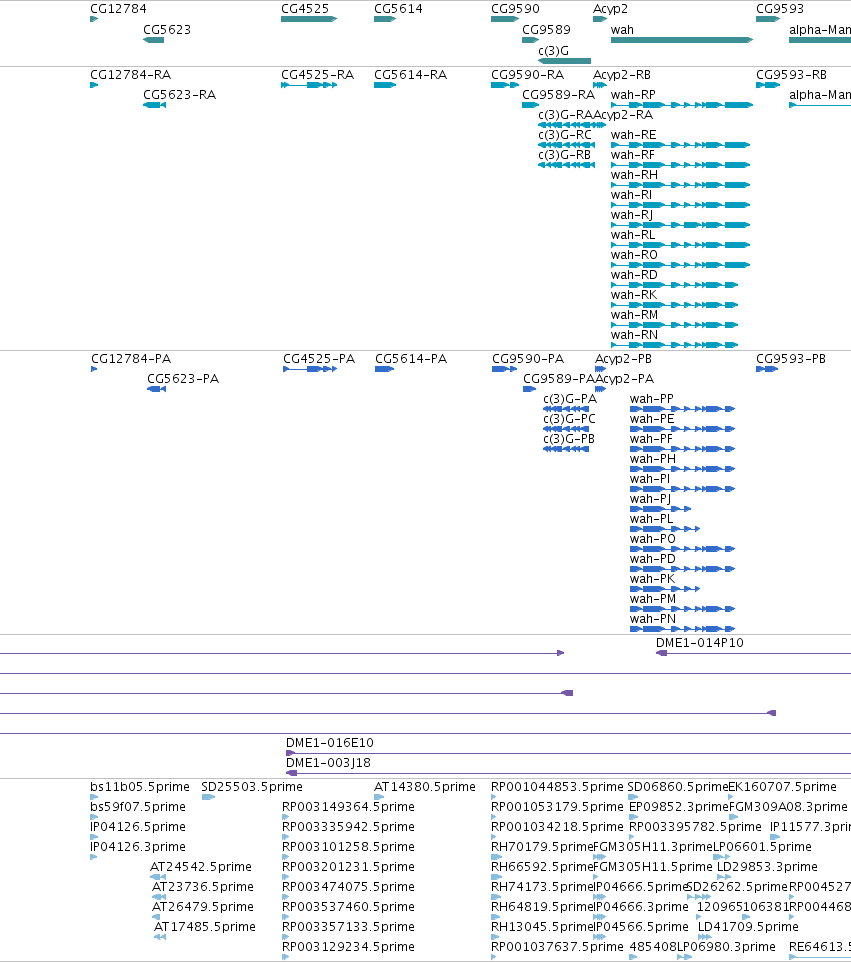Select the wah-PL protein label
This screenshot has width=851, height=962.
tap(652, 518)
